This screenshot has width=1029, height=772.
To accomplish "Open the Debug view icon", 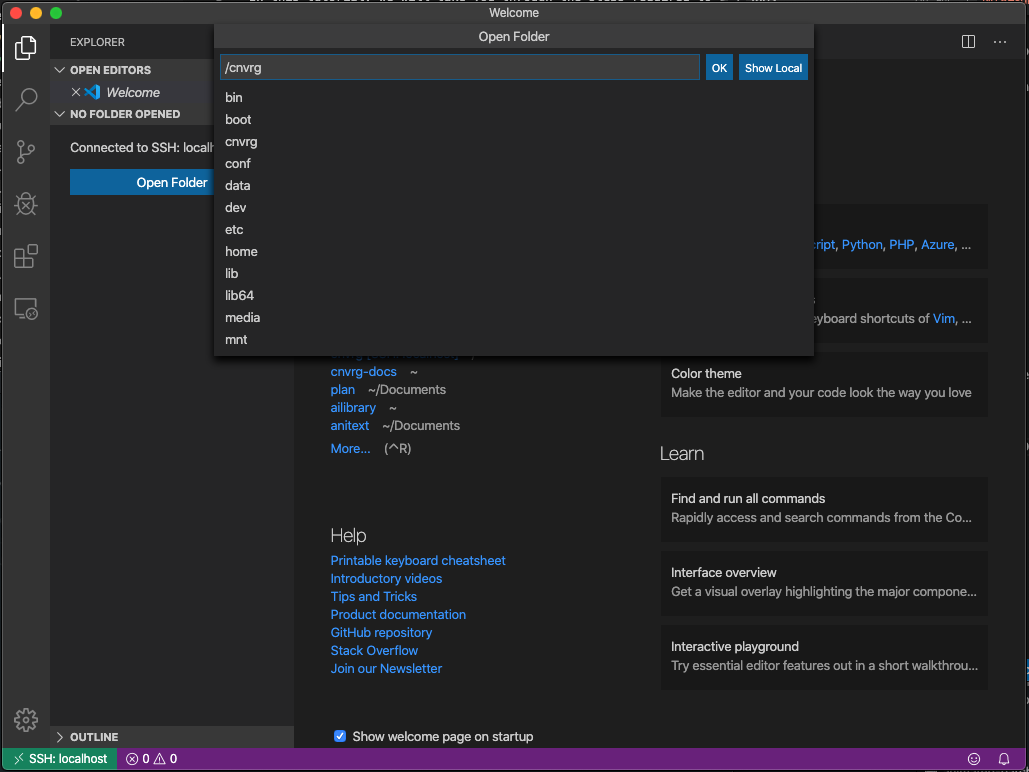I will pyautogui.click(x=26, y=204).
